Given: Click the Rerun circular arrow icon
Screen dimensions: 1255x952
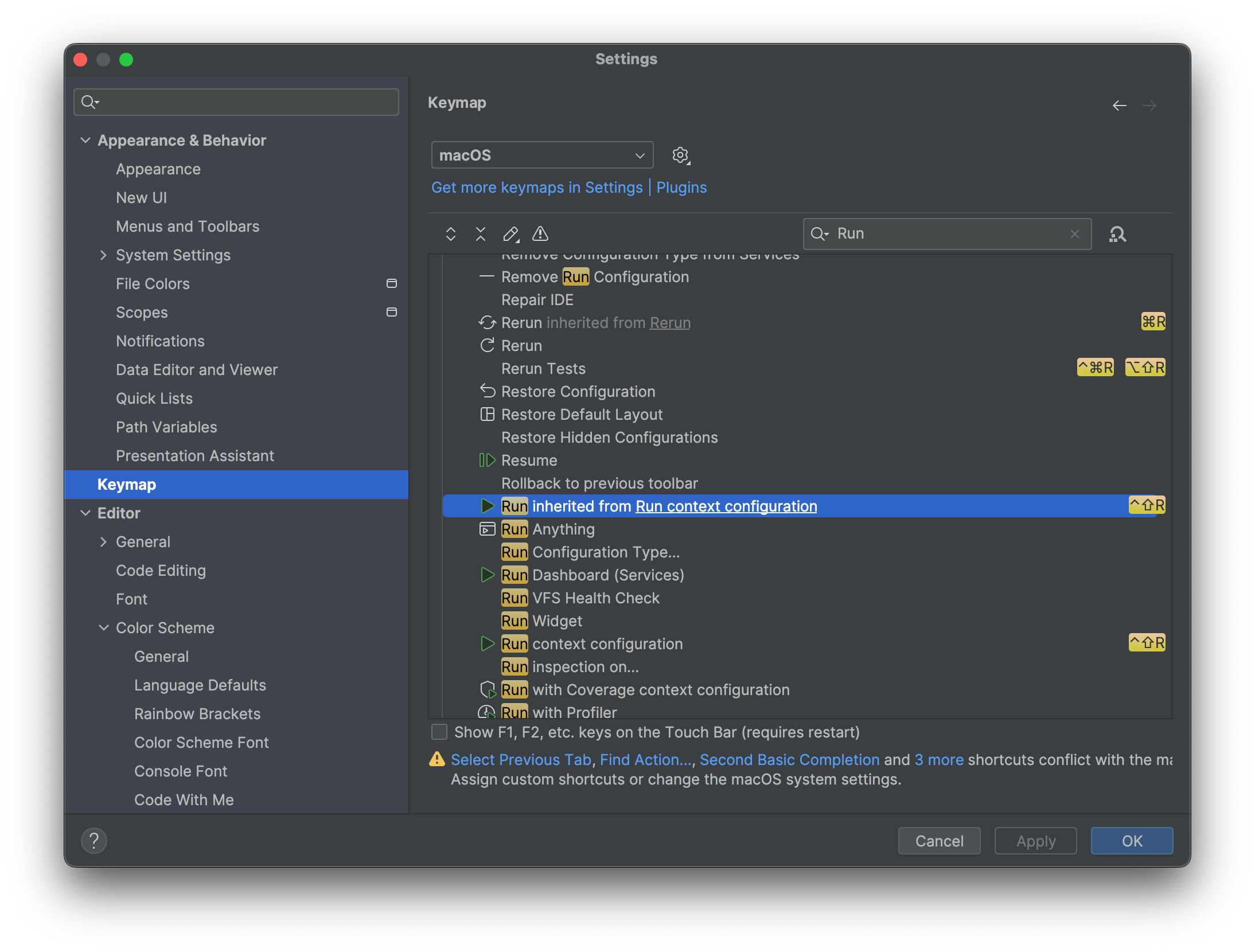Looking at the screenshot, I should (487, 345).
